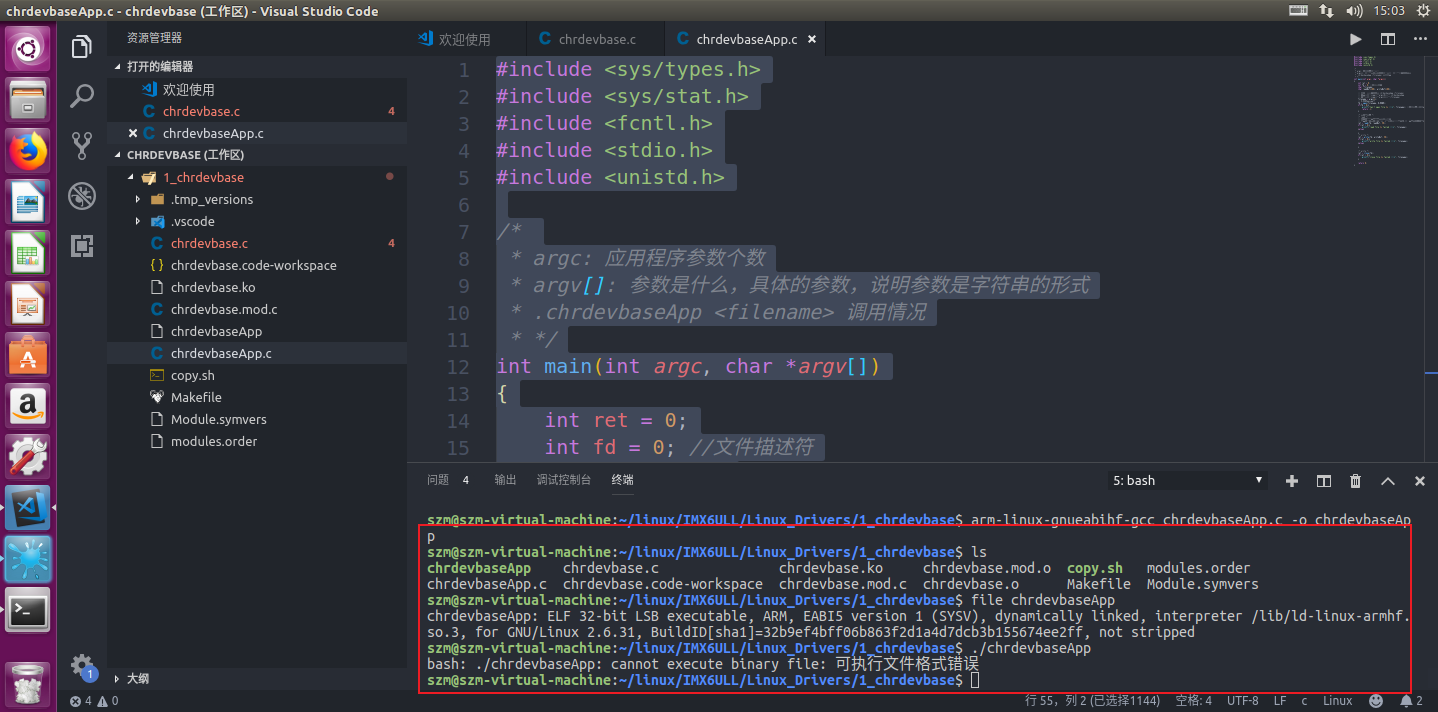Open the Files manager from the dock
Viewport: 1438px width, 712px height.
tap(28, 100)
